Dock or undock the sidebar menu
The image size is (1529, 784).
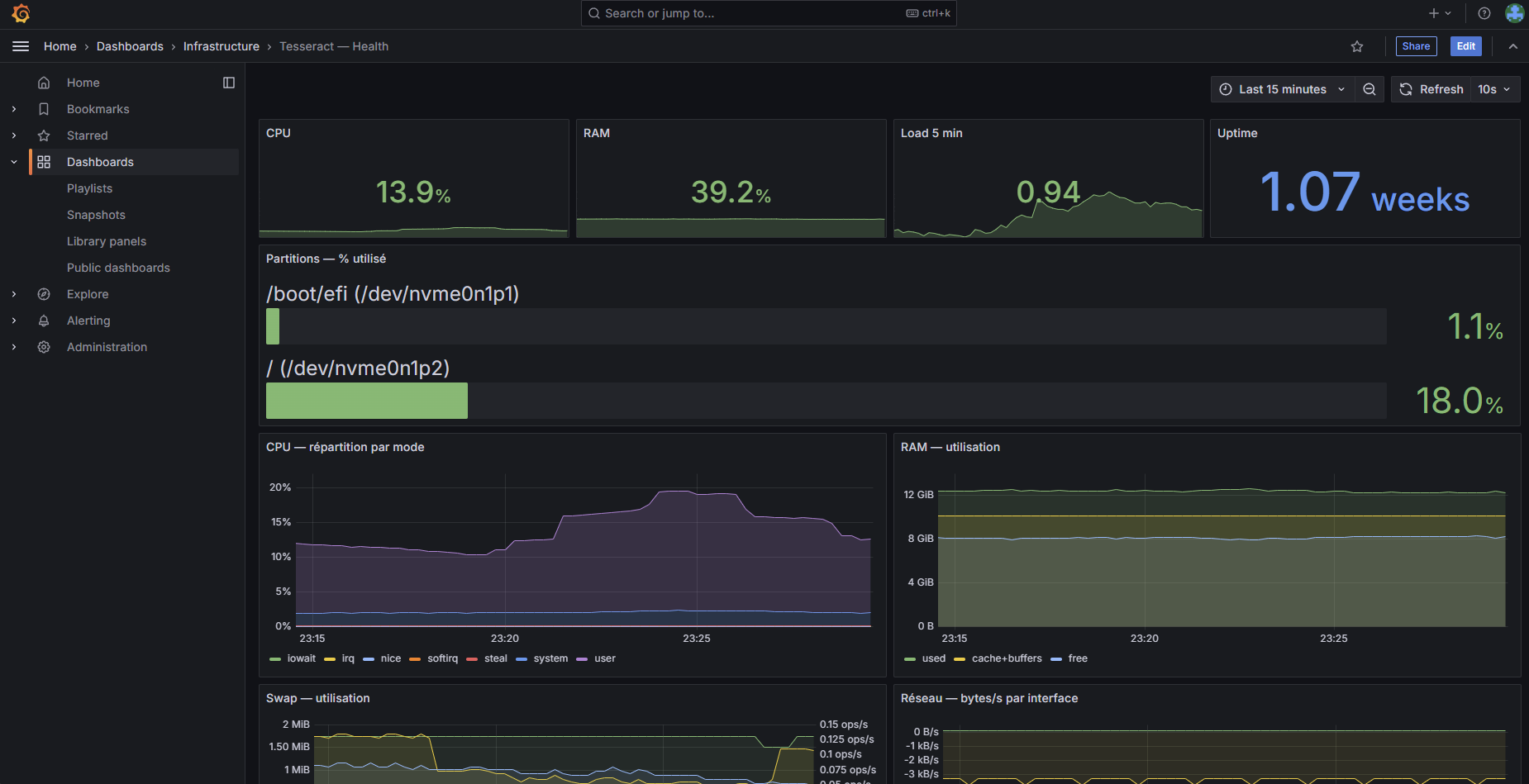[x=229, y=83]
